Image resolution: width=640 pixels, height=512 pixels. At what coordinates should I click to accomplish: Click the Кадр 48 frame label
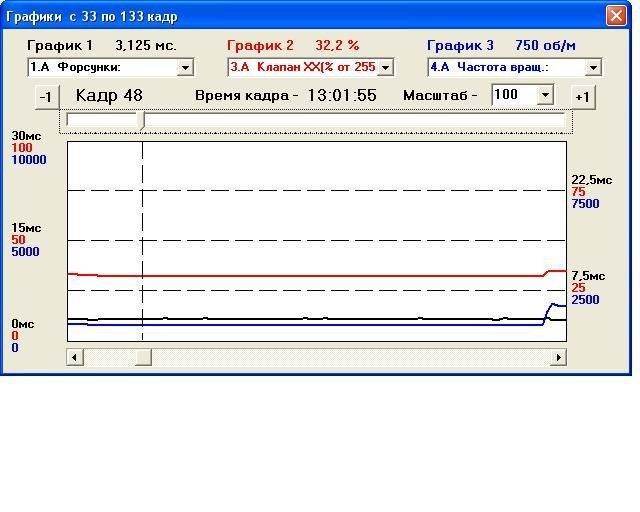pyautogui.click(x=109, y=95)
